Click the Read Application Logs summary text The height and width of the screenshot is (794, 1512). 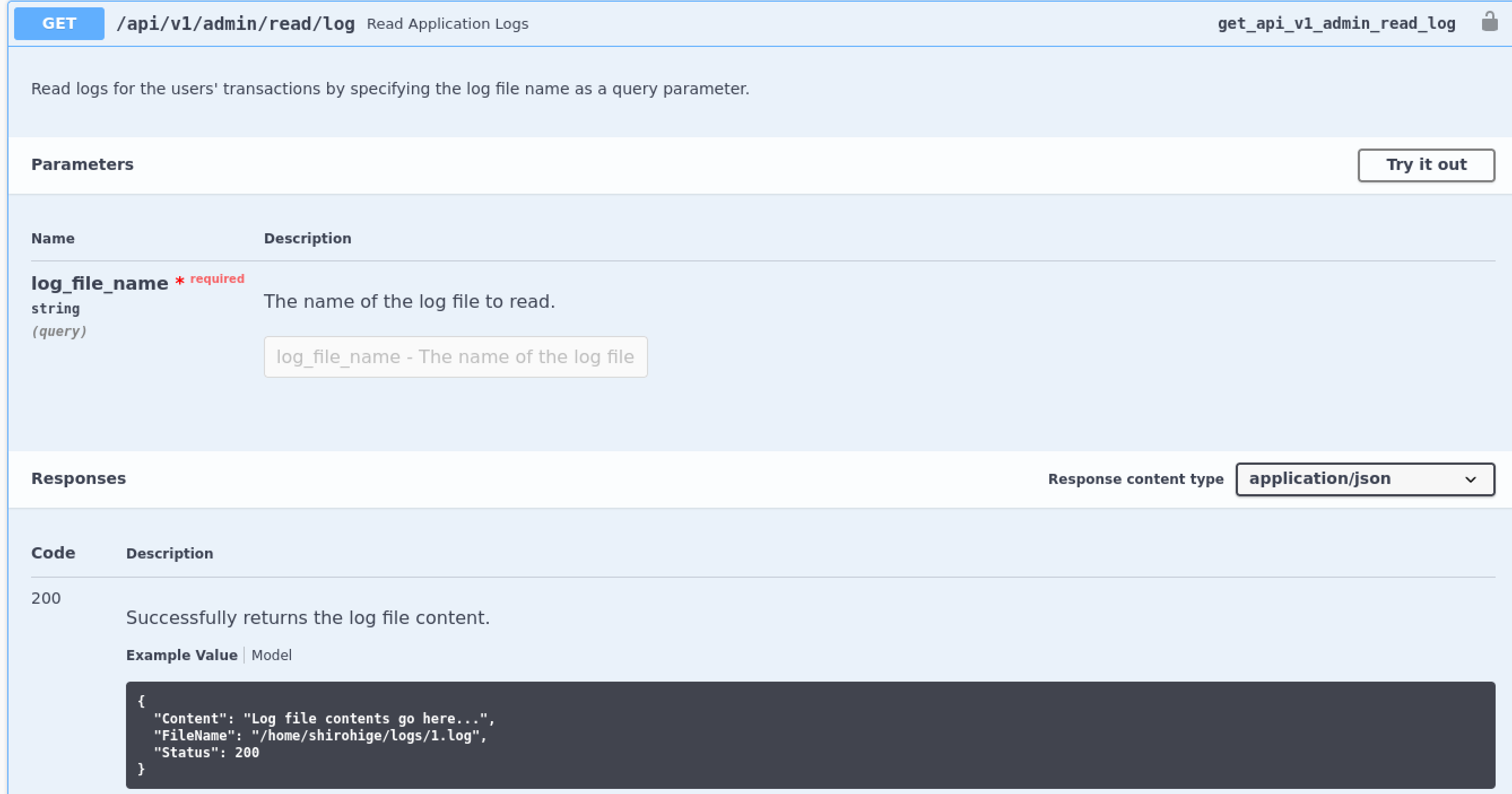coord(447,24)
